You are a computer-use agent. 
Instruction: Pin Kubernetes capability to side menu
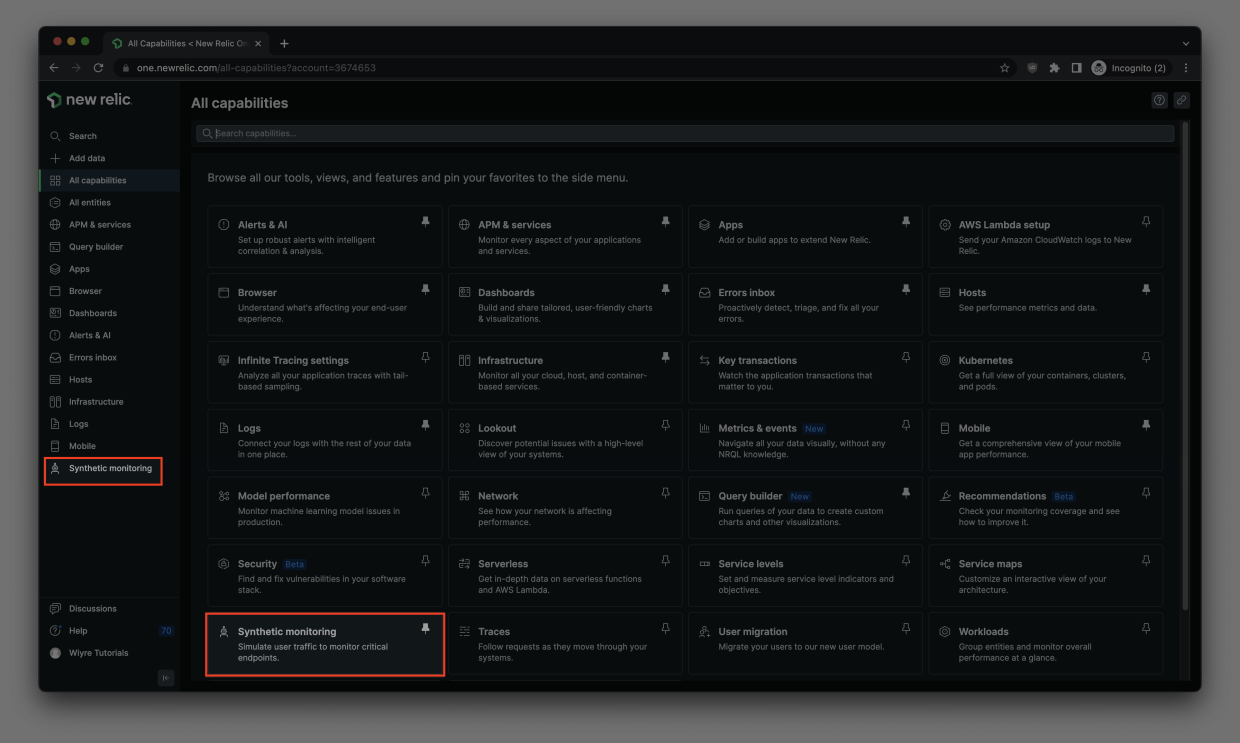coord(1146,358)
